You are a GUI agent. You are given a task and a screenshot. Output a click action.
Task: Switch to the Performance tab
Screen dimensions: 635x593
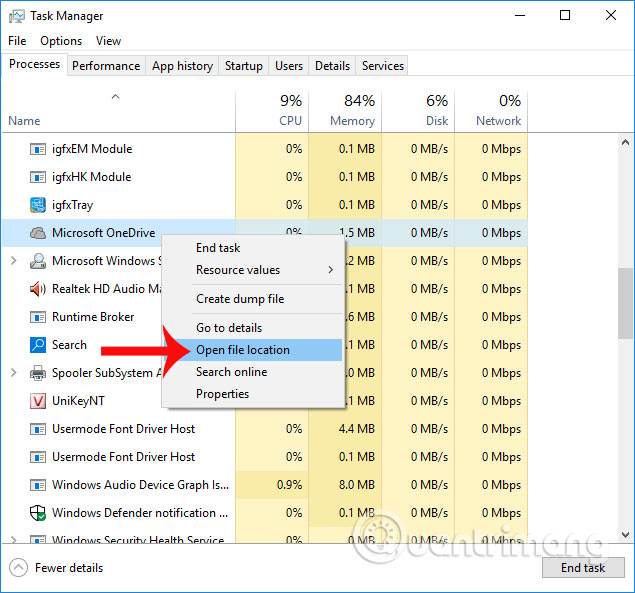click(x=106, y=66)
